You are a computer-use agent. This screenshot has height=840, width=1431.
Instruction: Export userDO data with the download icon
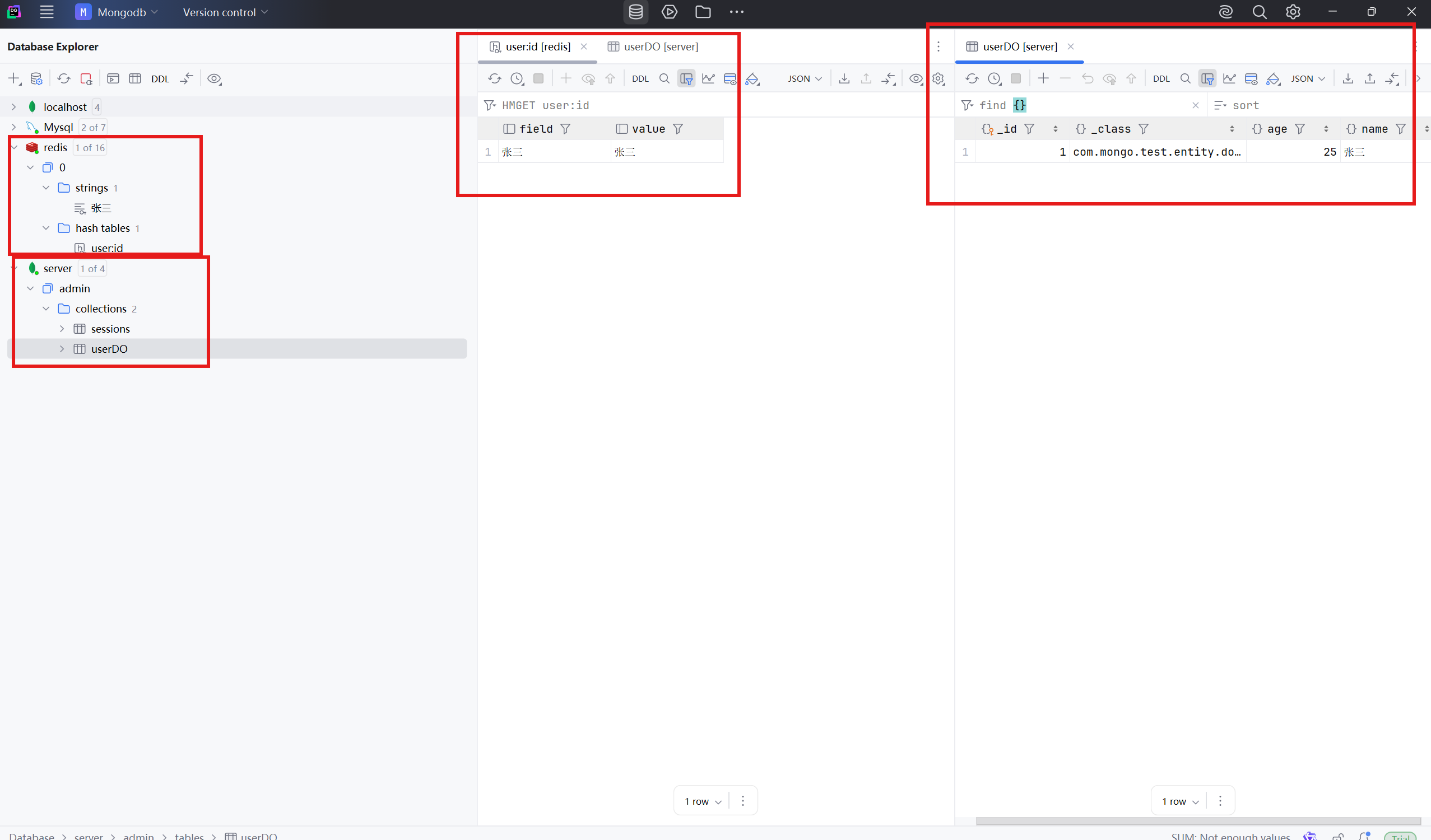pos(1348,79)
